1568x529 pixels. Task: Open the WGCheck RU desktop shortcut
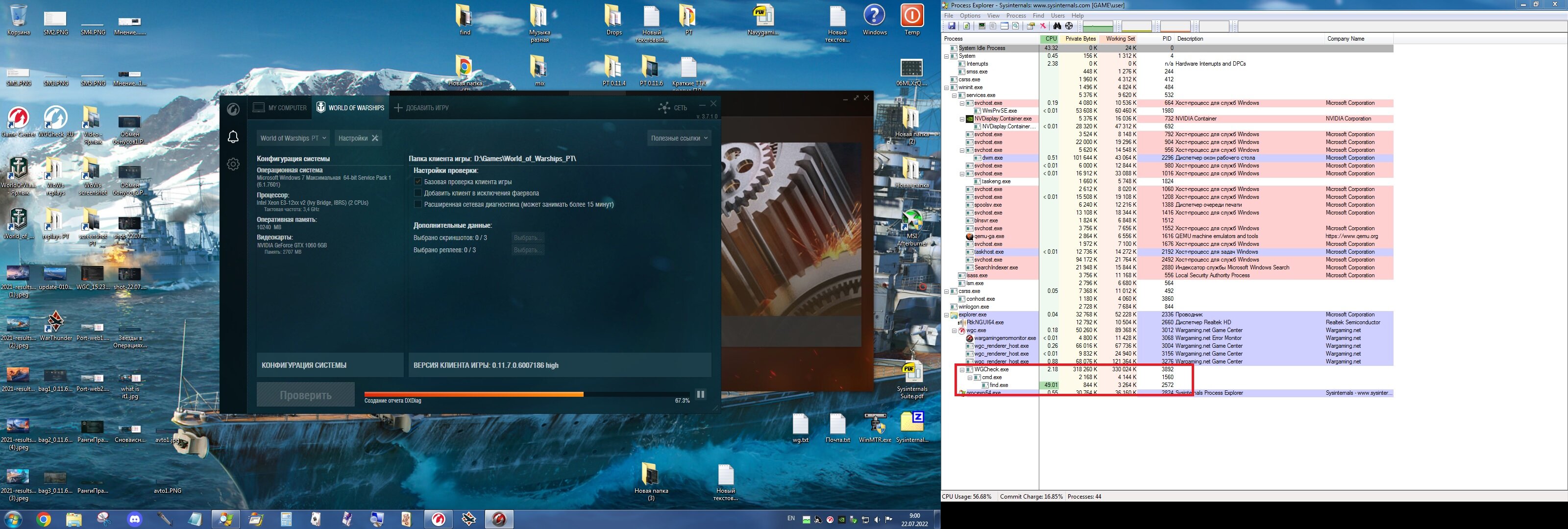click(55, 122)
